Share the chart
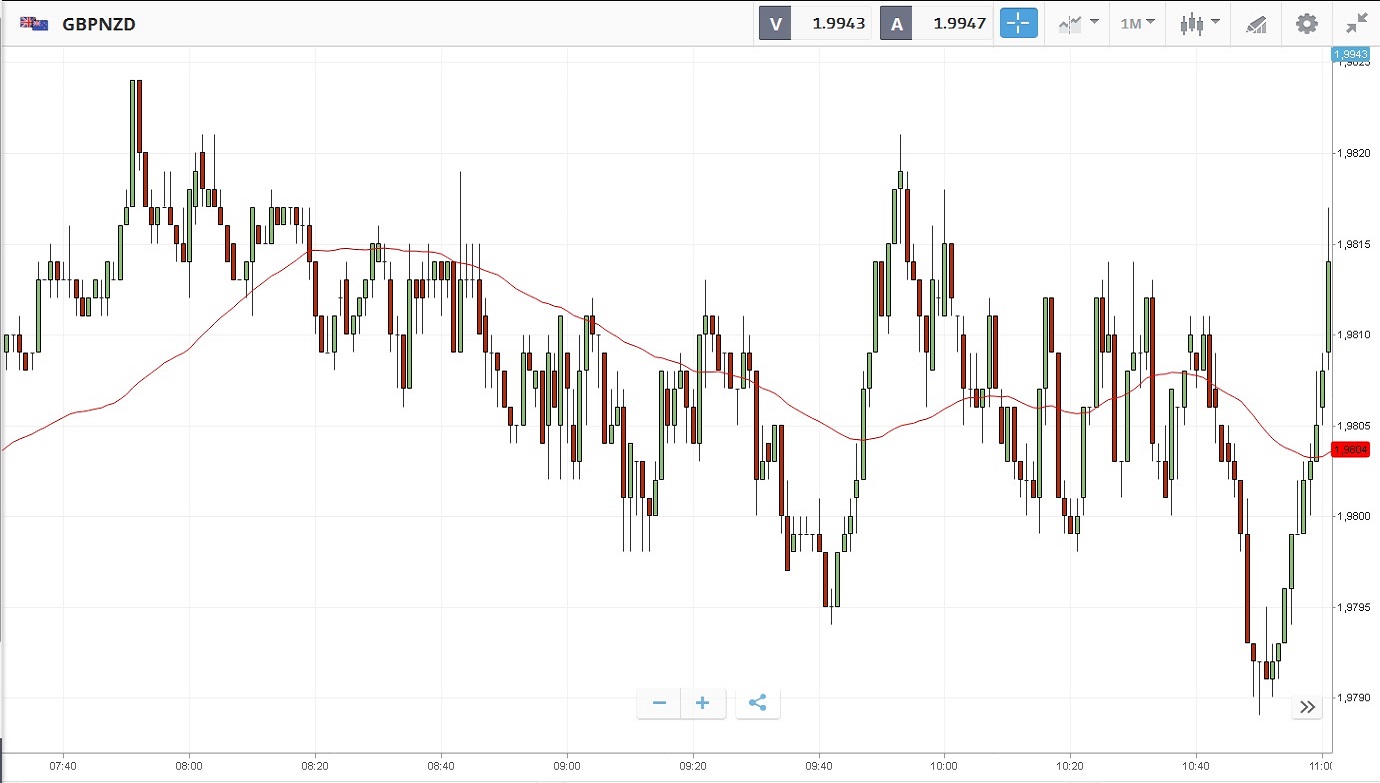 (757, 703)
